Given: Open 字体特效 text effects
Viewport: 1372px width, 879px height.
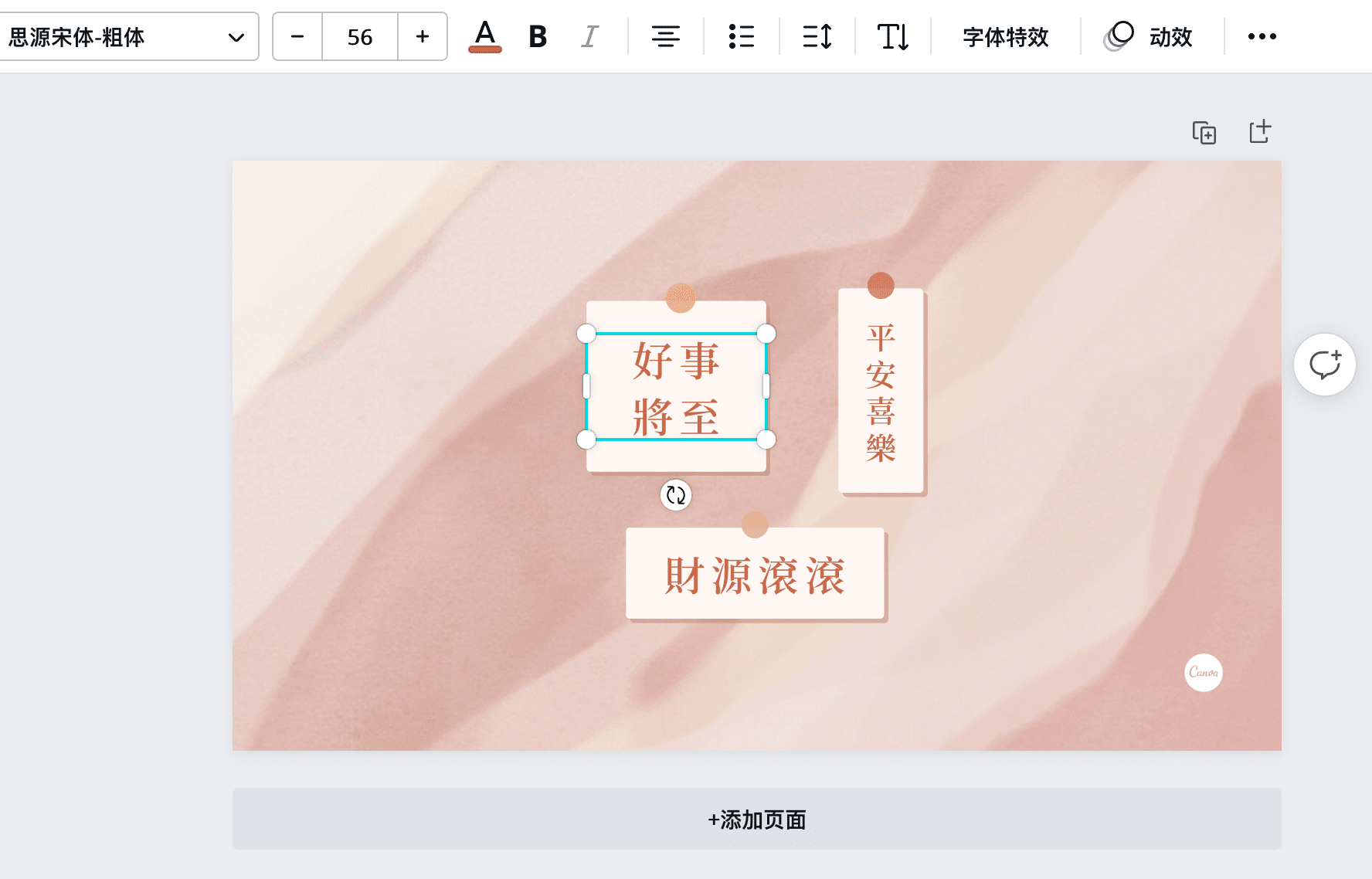Looking at the screenshot, I should (1006, 36).
